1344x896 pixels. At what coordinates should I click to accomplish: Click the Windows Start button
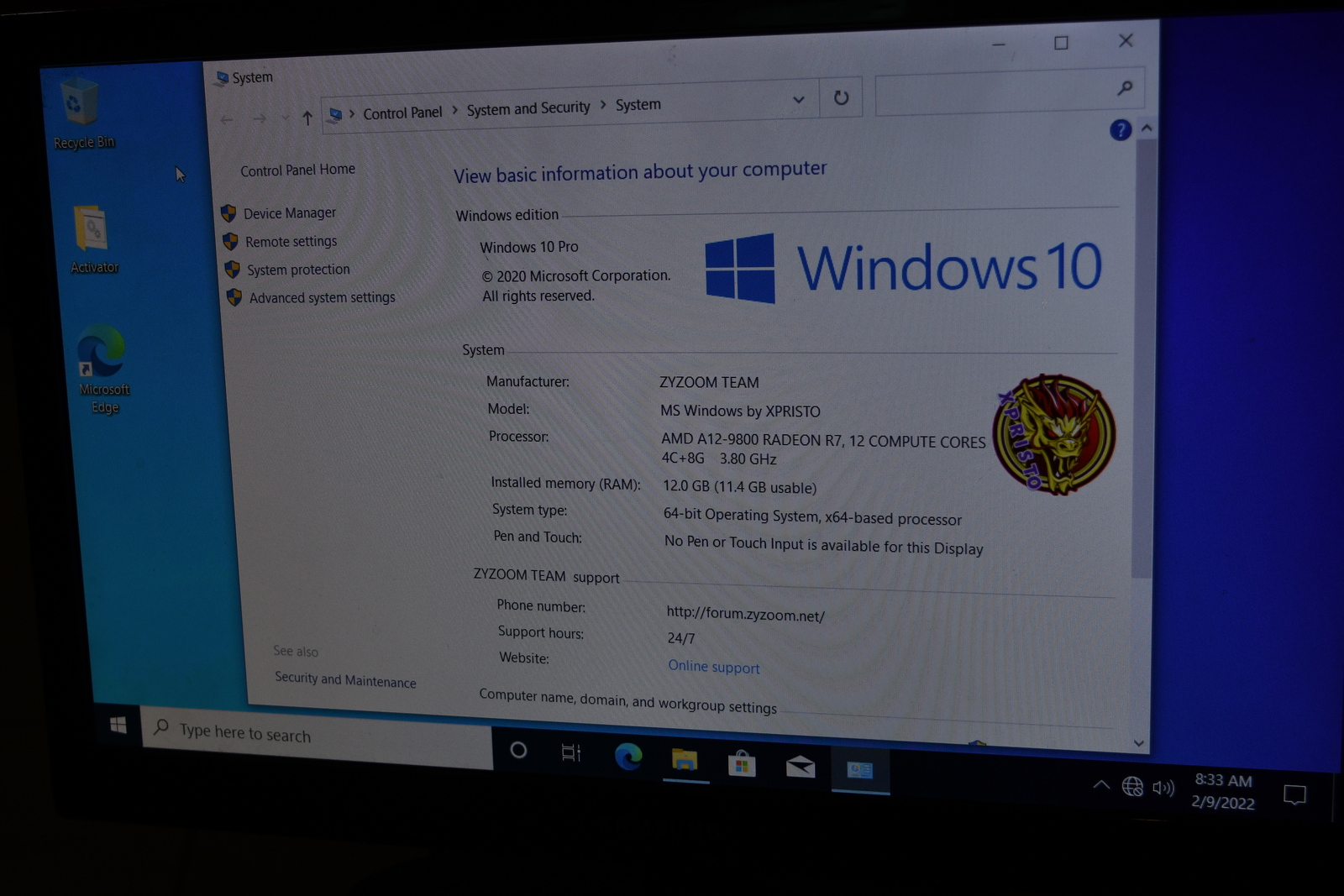point(118,725)
